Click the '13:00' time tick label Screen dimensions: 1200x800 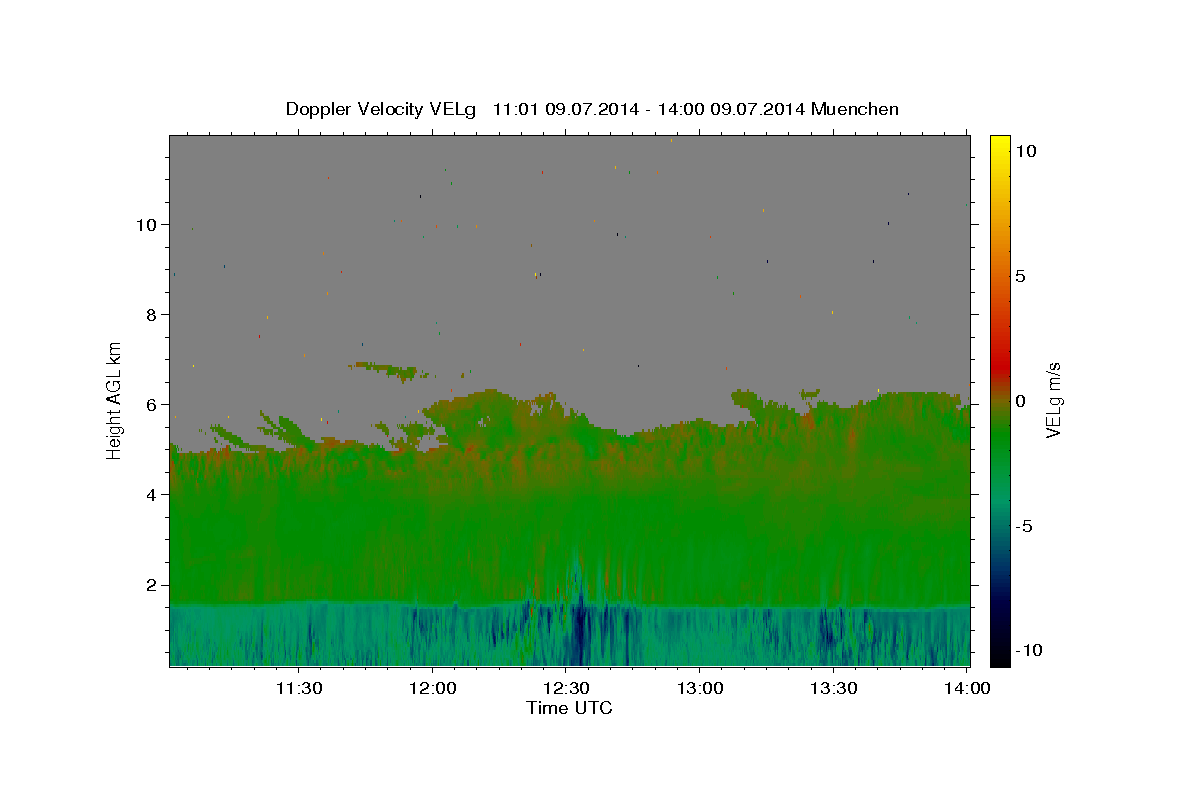pos(700,688)
